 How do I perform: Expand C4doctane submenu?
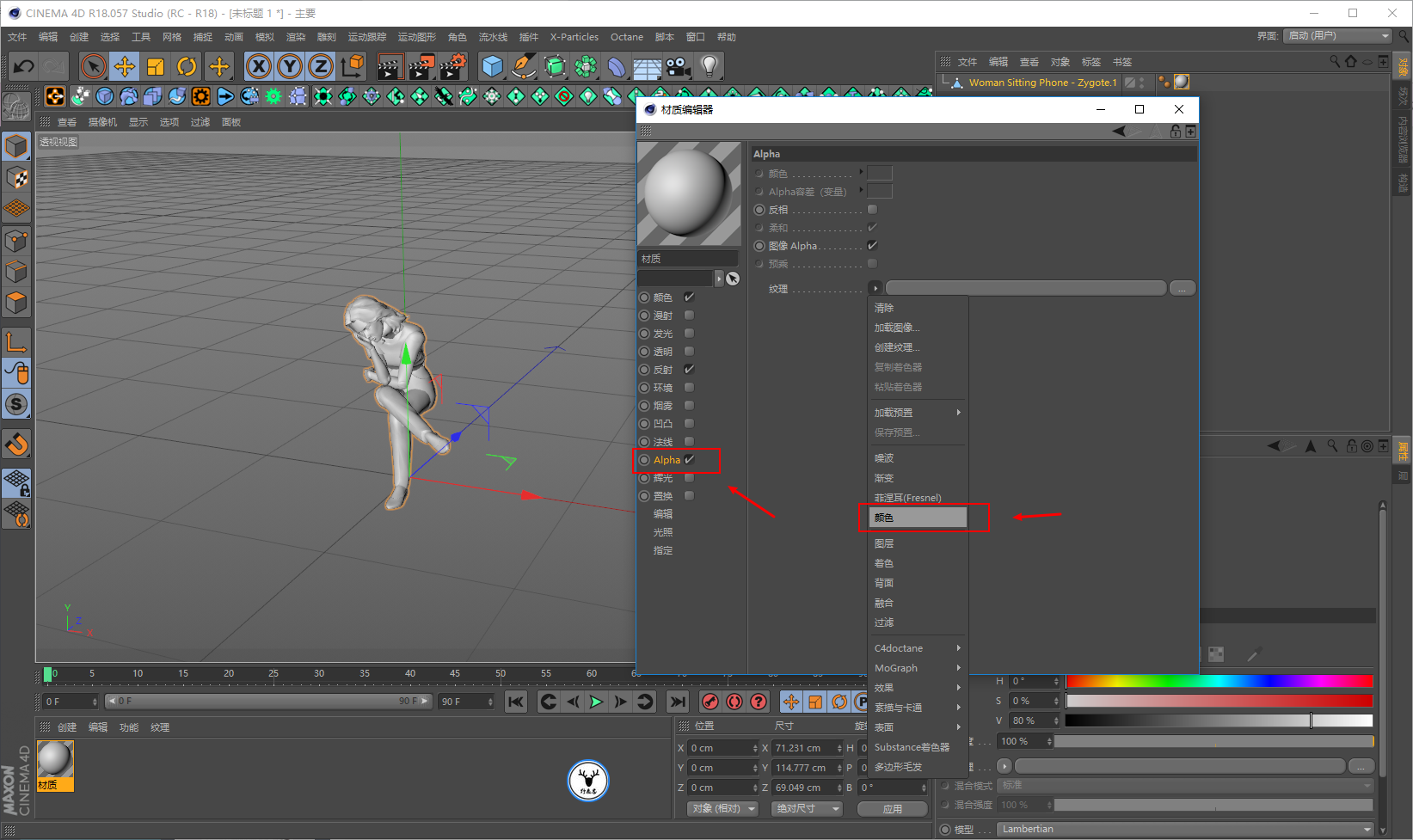[x=918, y=648]
